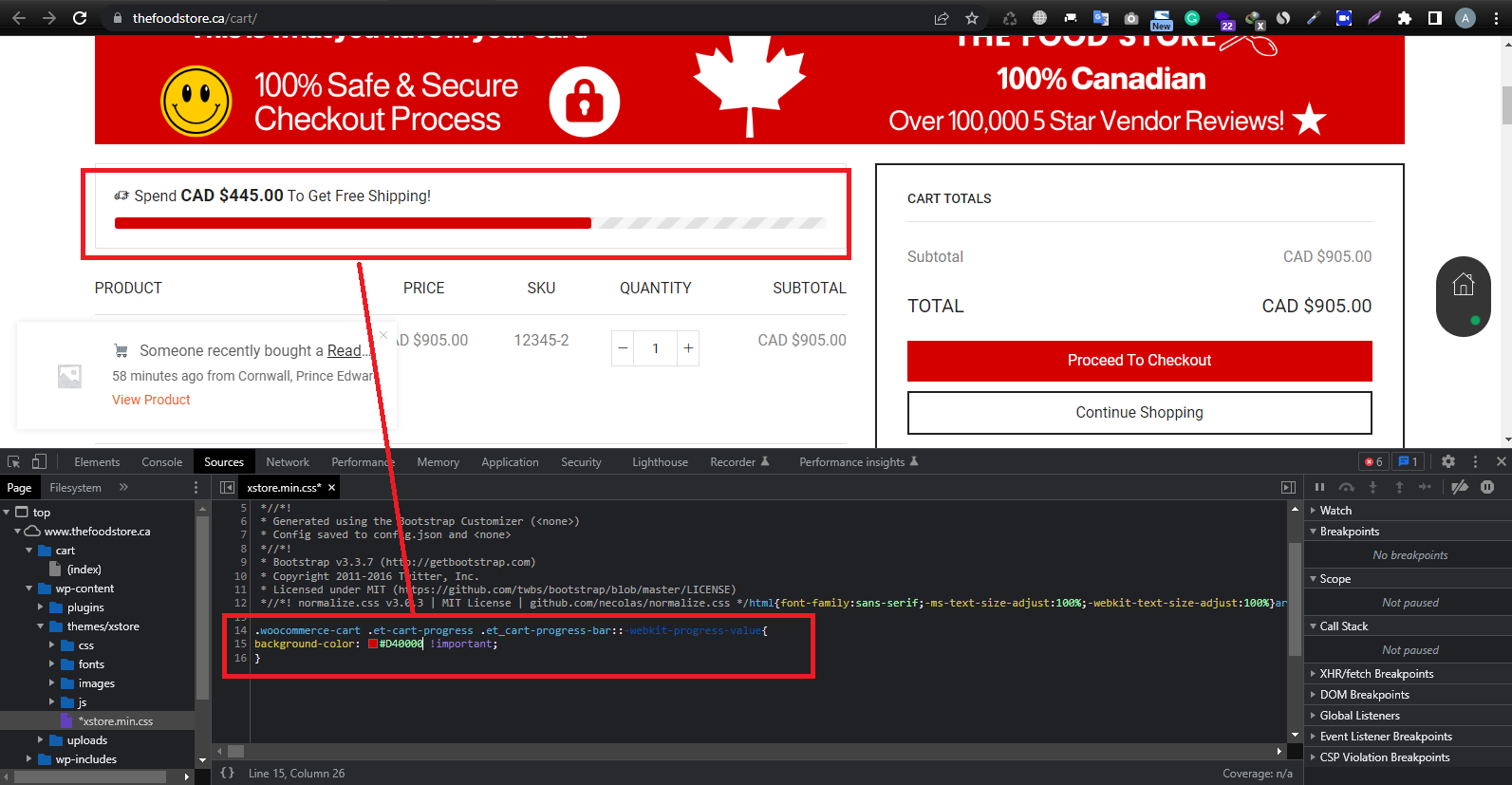This screenshot has height=785, width=1512.
Task: Click the share page icon in address bar
Action: pos(942,18)
